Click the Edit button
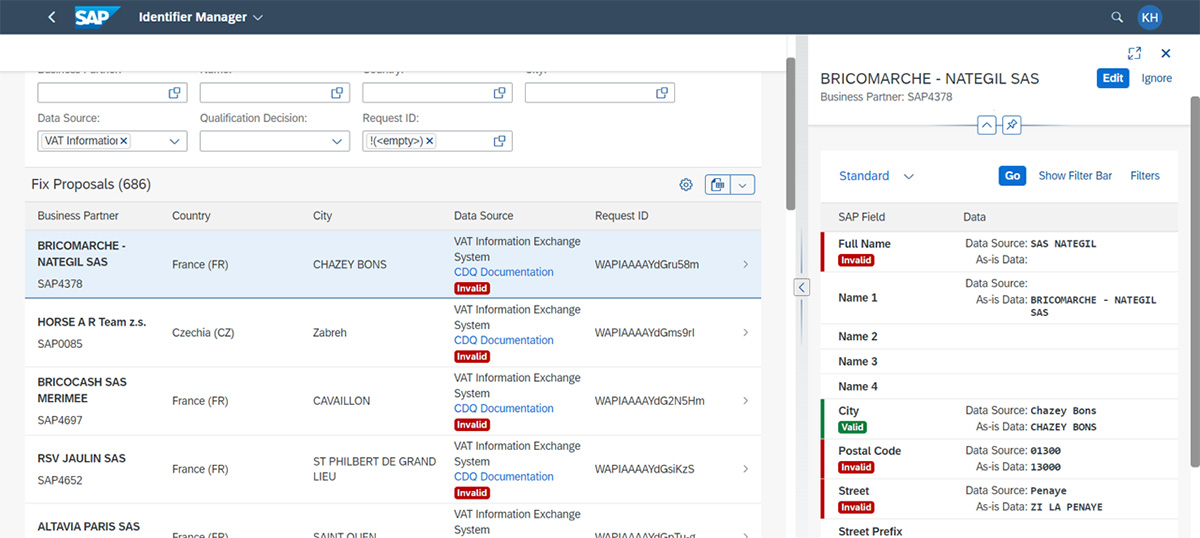 pos(1113,78)
